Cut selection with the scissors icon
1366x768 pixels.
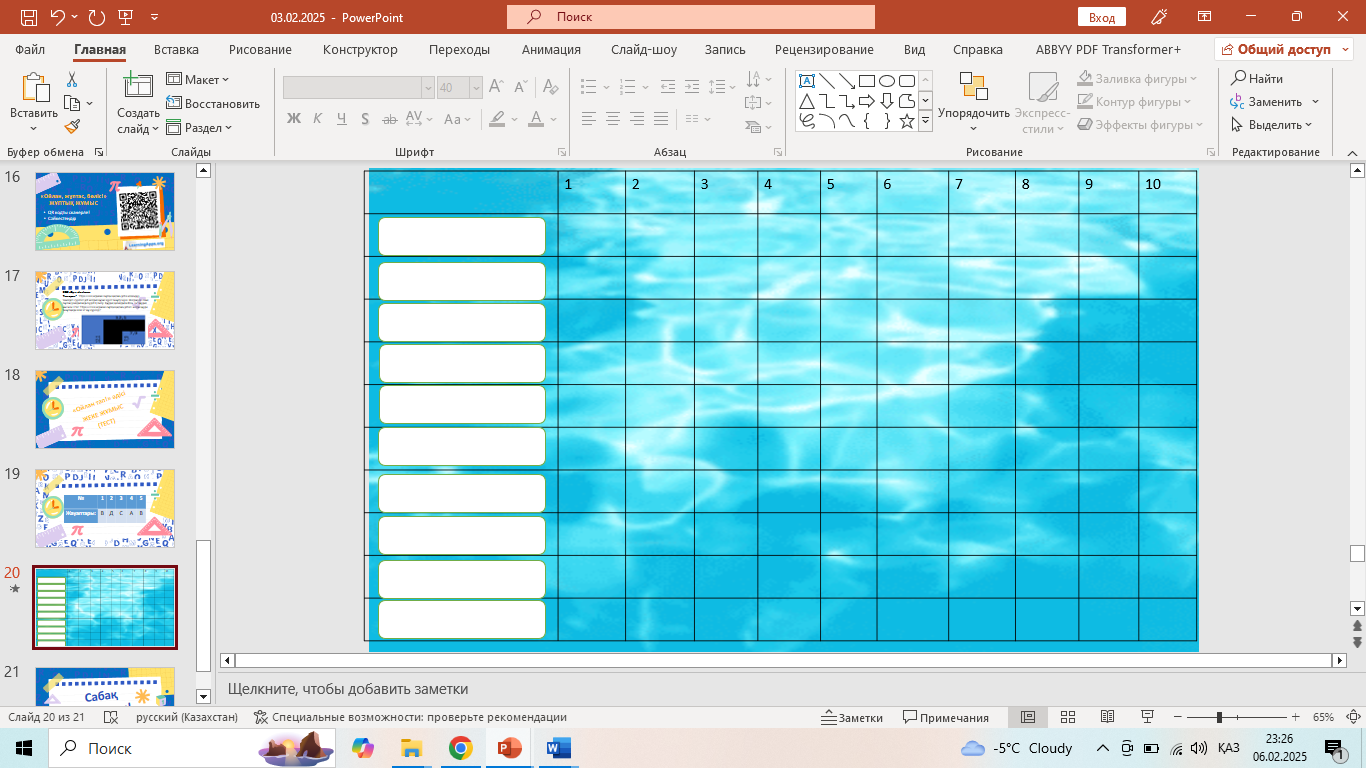pyautogui.click(x=72, y=79)
